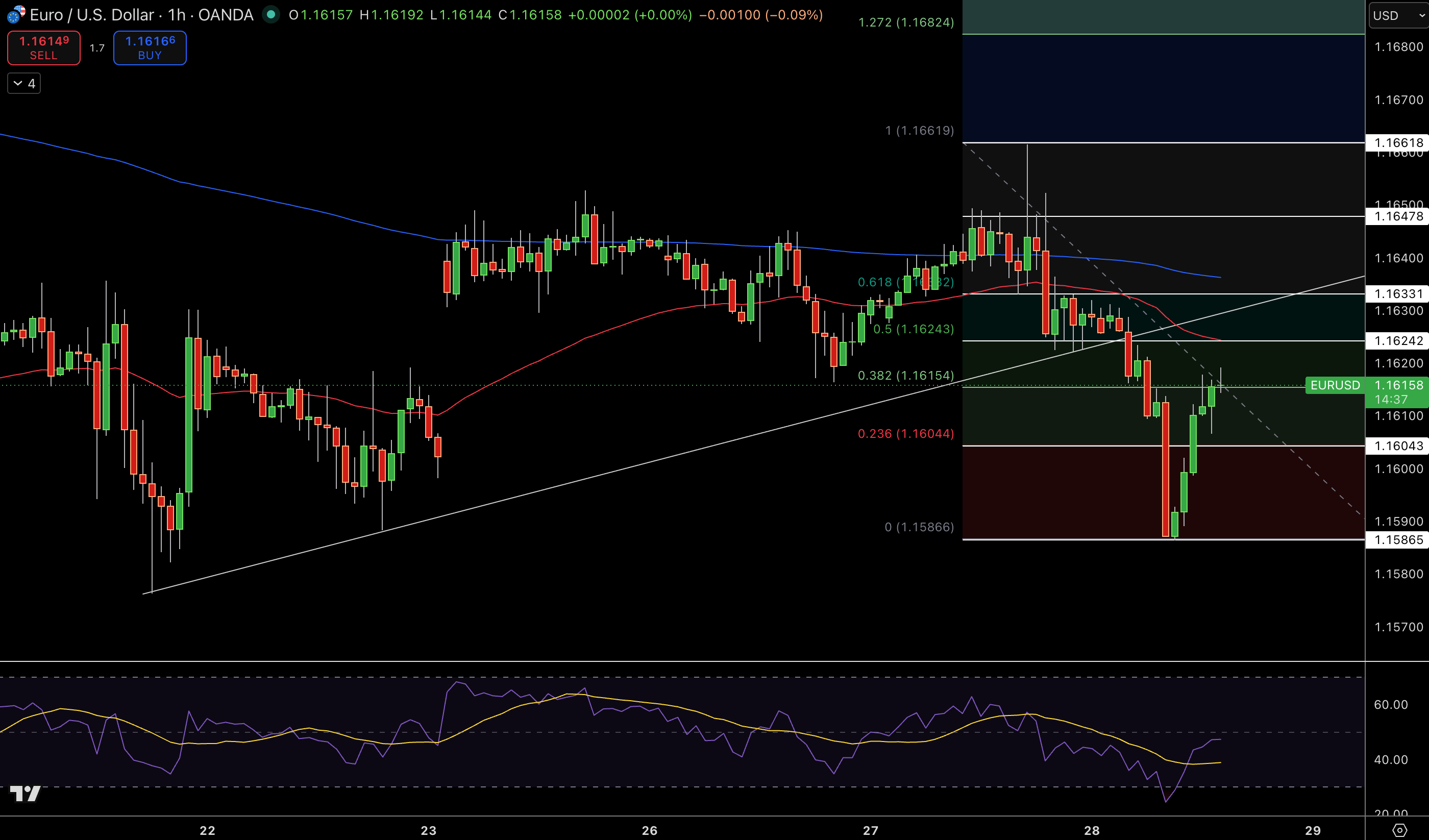Click the 1.16242 price axis label
Viewport: 1429px width, 840px height.
1398,340
